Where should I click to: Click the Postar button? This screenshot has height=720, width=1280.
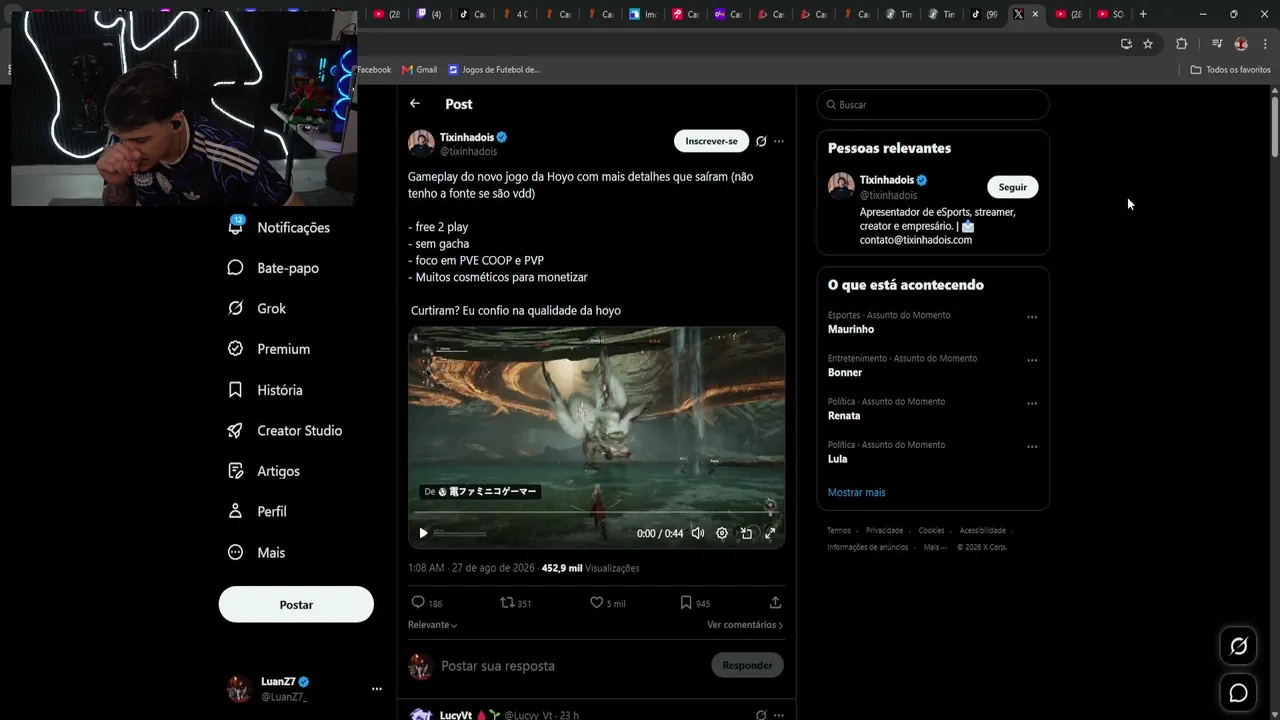click(x=296, y=604)
